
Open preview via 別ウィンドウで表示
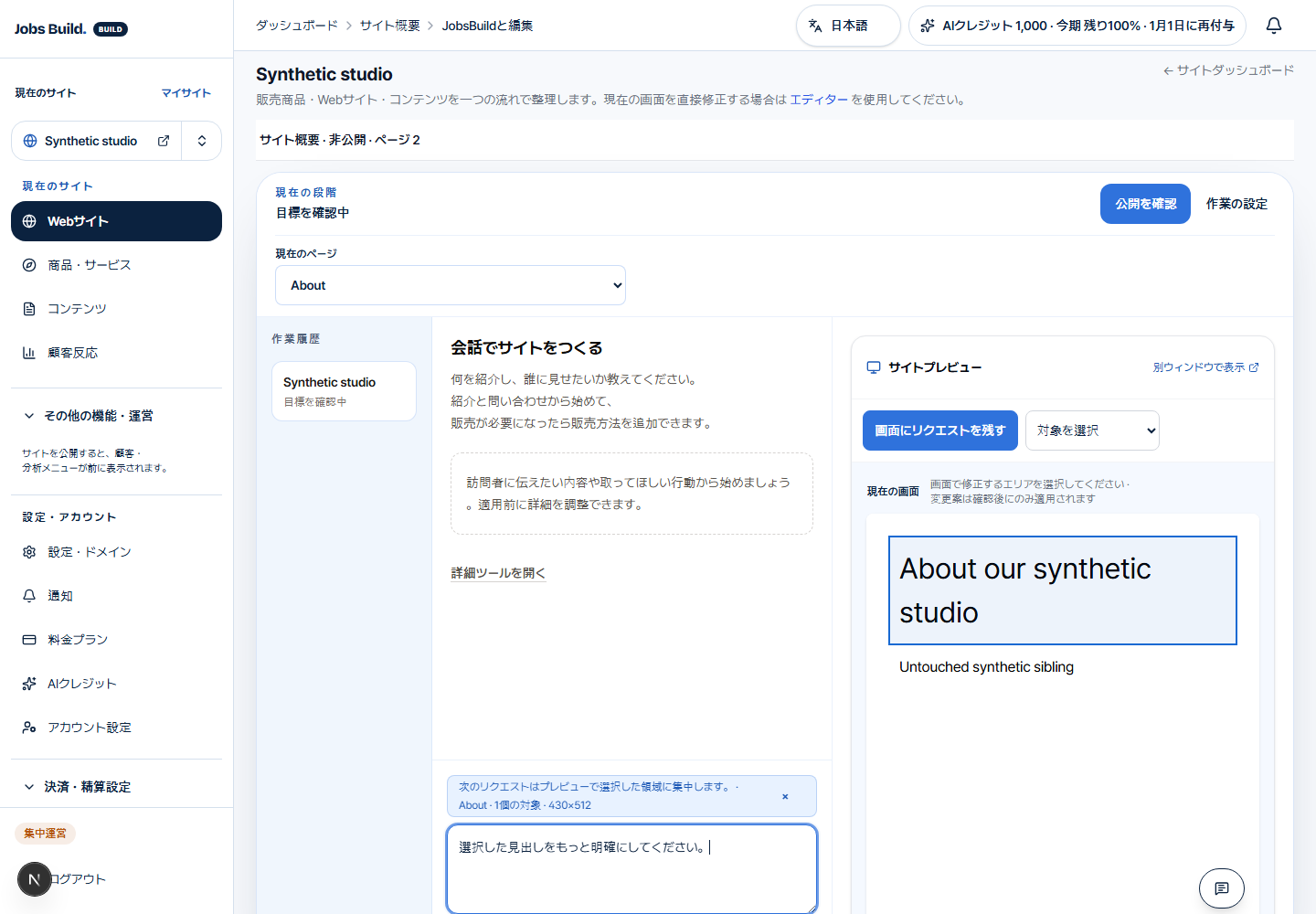click(1205, 367)
